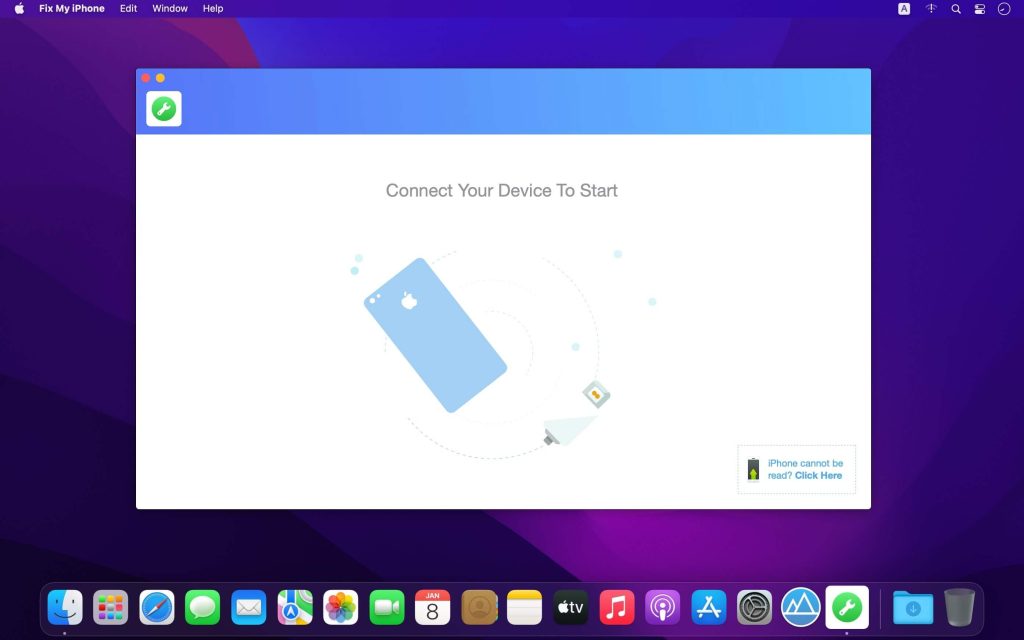Click the battery icon next to the help text

[x=753, y=469]
